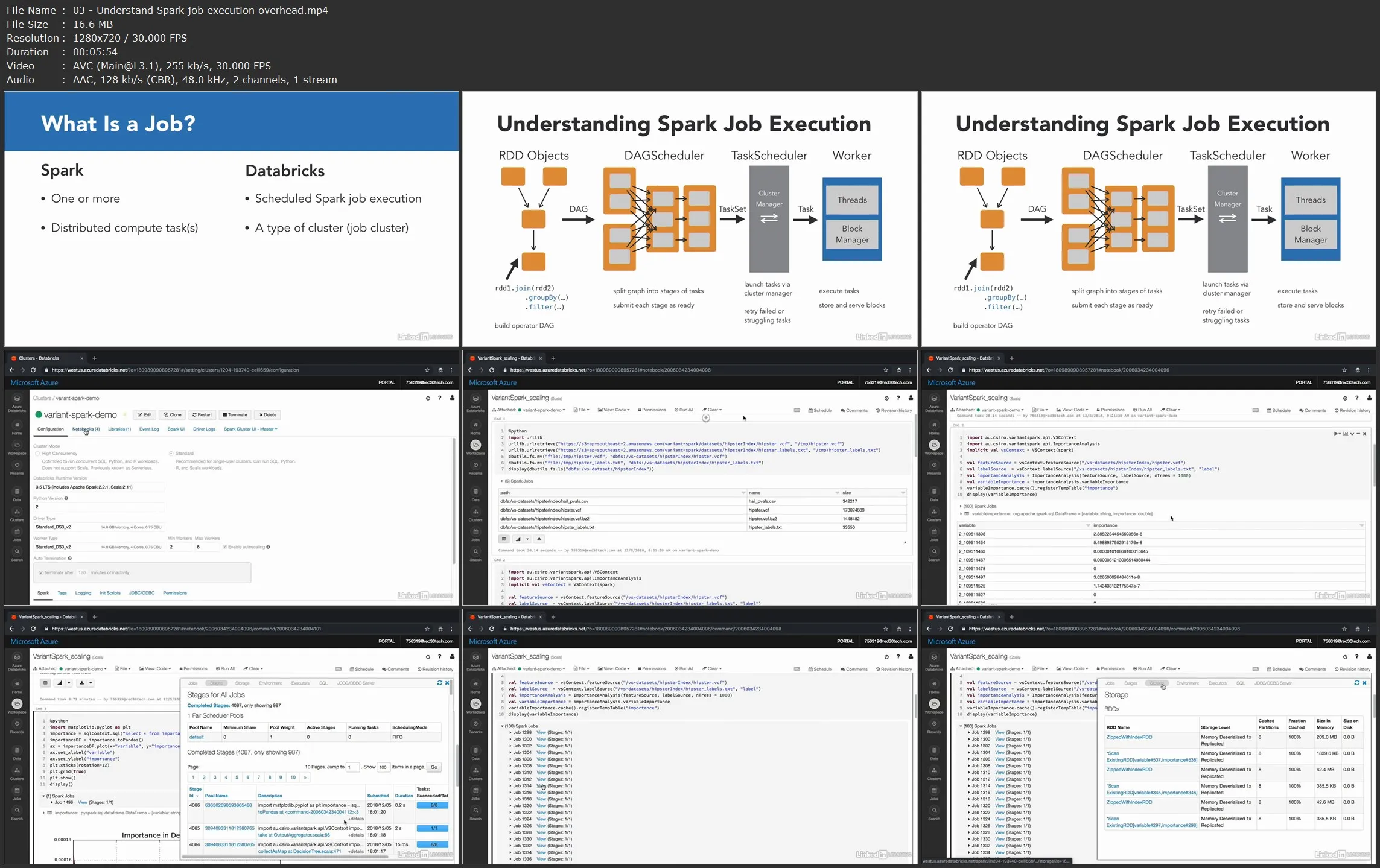The width and height of the screenshot is (1380, 868).
Task: Reload the browser showing the Clusters - Databricks tab
Action: 33,370
